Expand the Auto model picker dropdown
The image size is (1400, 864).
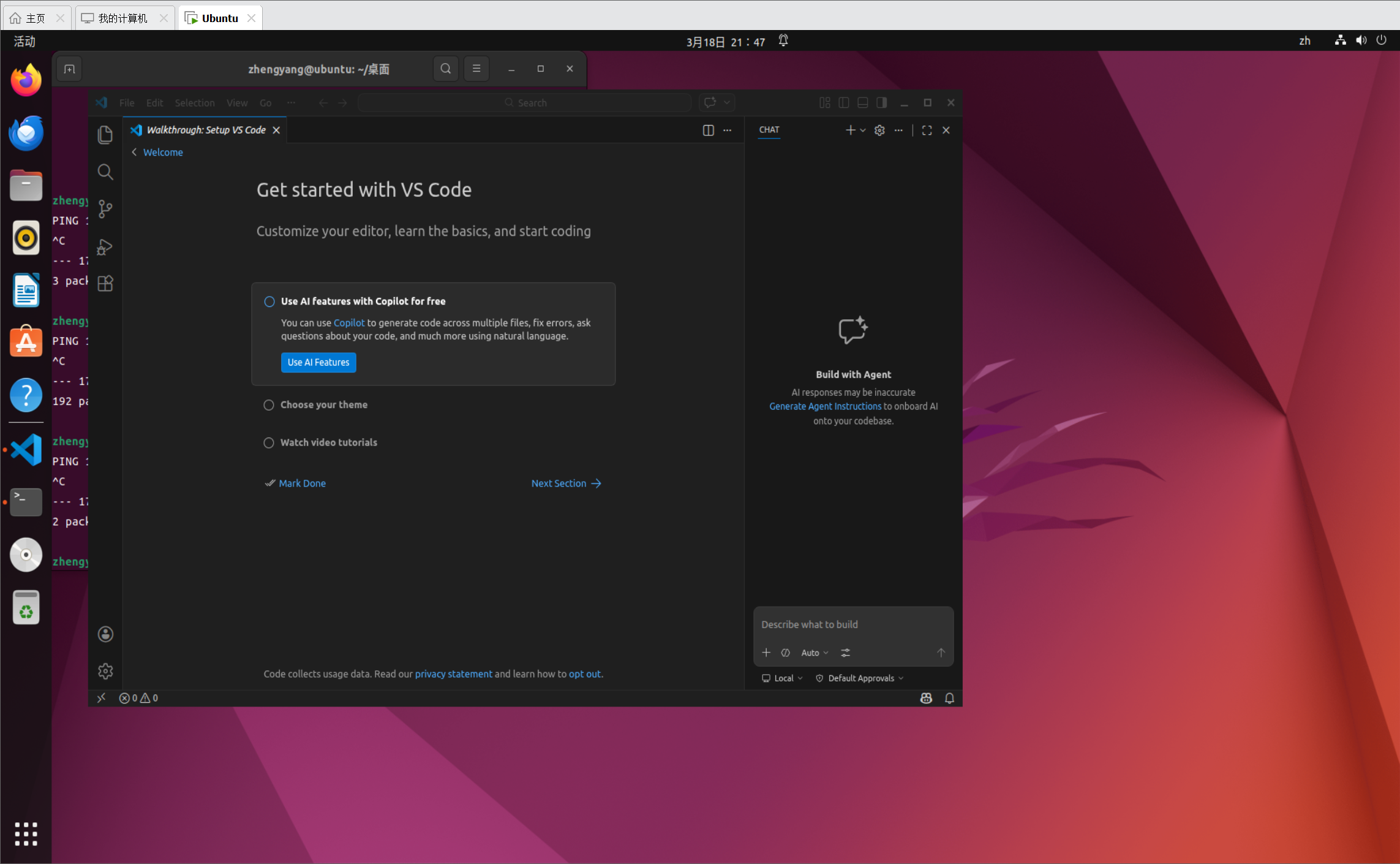click(x=814, y=653)
